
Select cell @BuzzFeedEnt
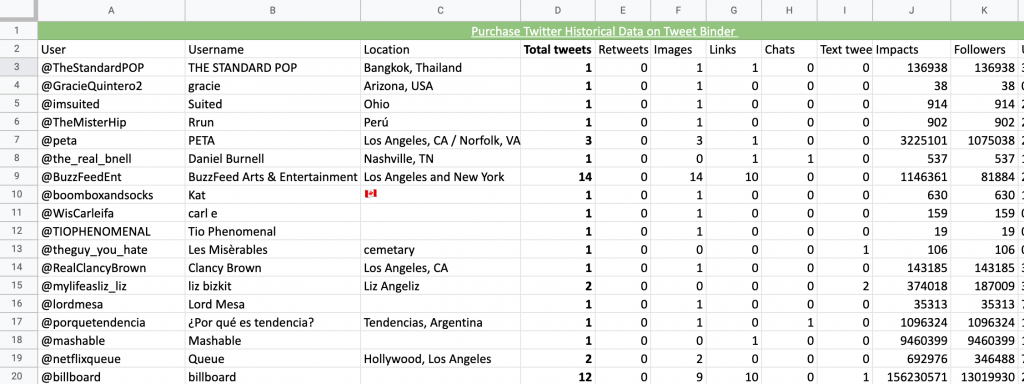click(111, 177)
